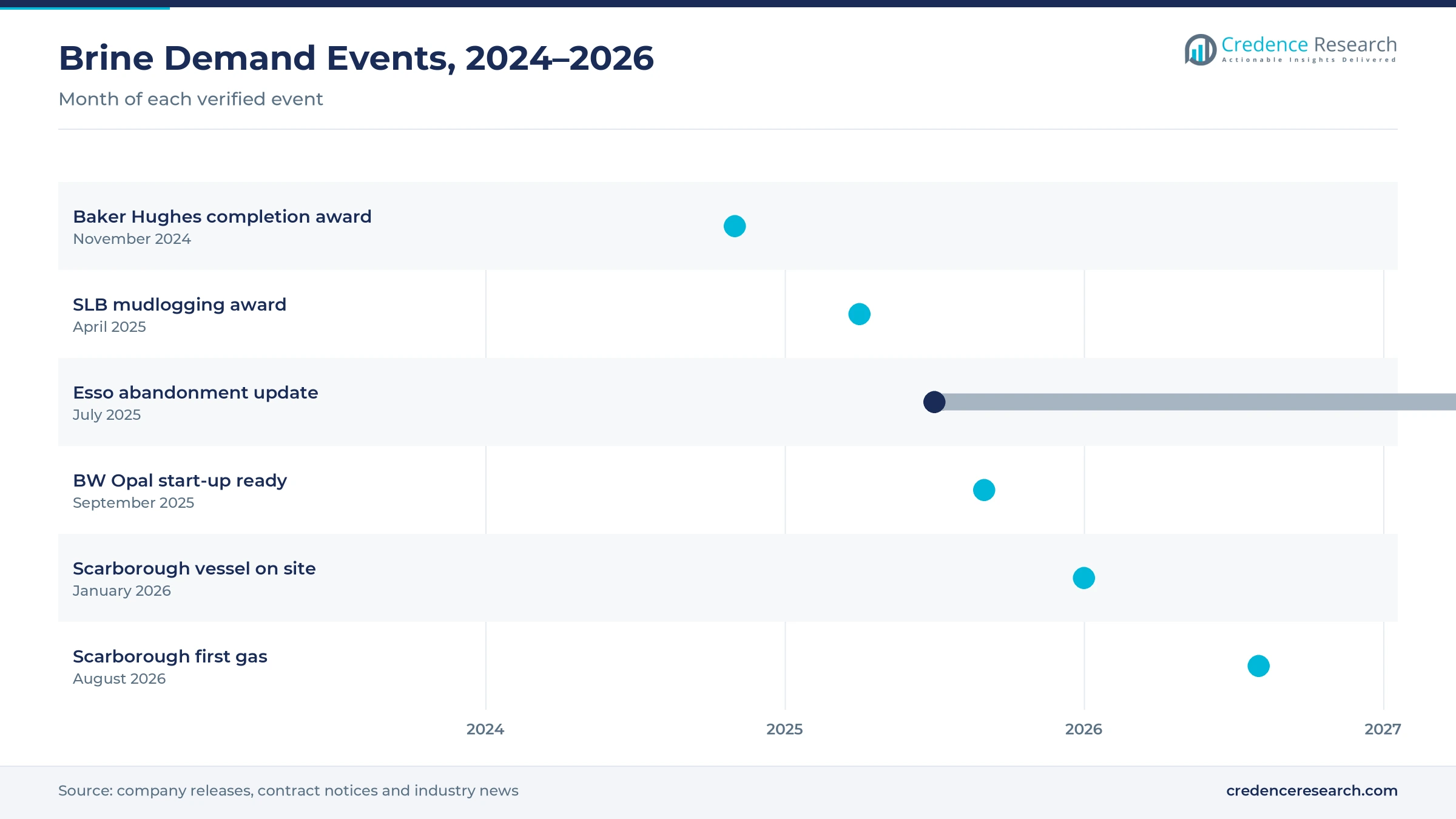The width and height of the screenshot is (1456, 819).
Task: Click the 'Scarborough first gas' label
Action: tap(170, 656)
